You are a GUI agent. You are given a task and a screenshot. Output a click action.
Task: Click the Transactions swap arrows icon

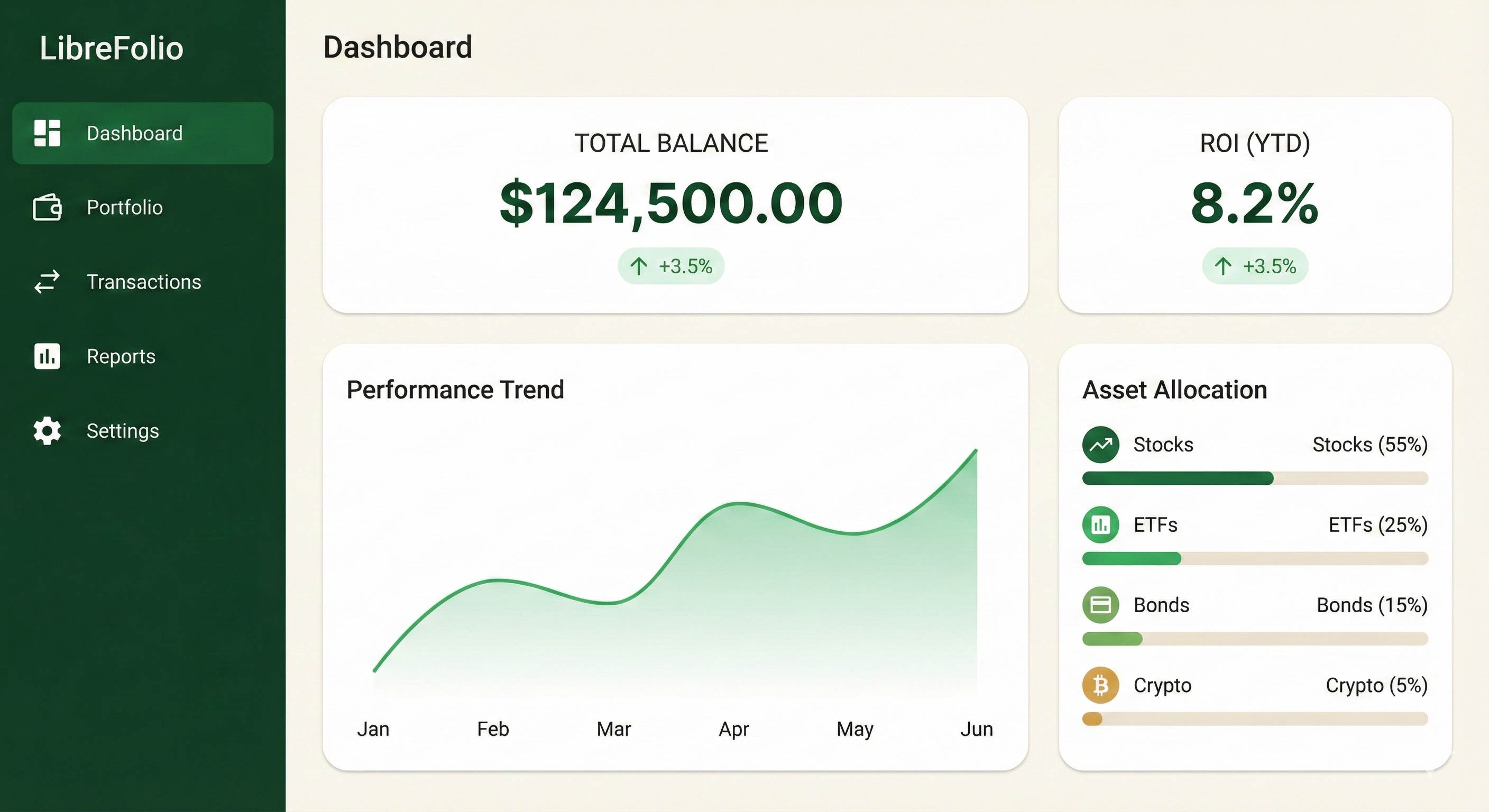click(47, 281)
